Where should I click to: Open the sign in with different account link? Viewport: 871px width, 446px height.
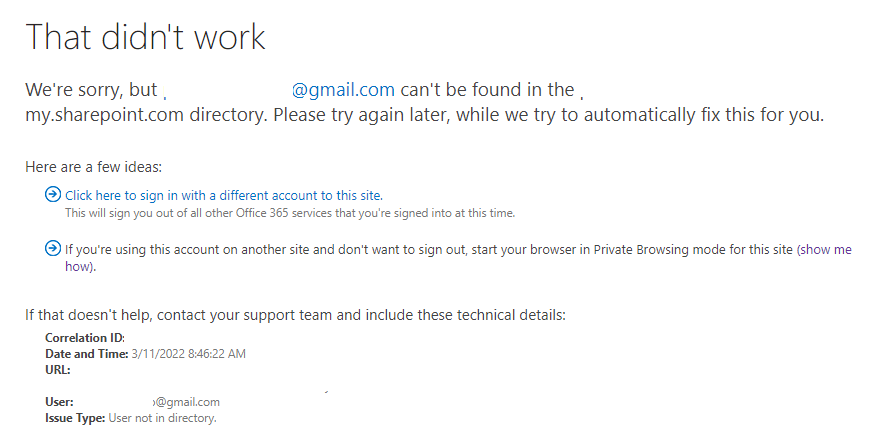pos(224,196)
